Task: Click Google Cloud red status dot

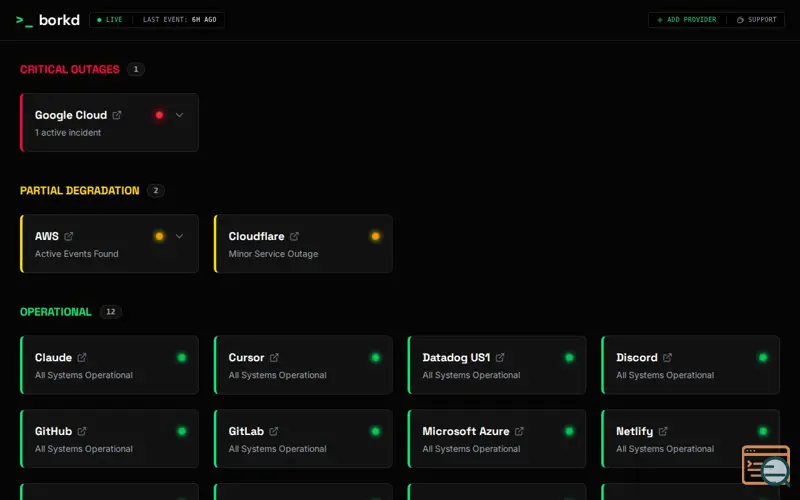Action: (x=159, y=115)
